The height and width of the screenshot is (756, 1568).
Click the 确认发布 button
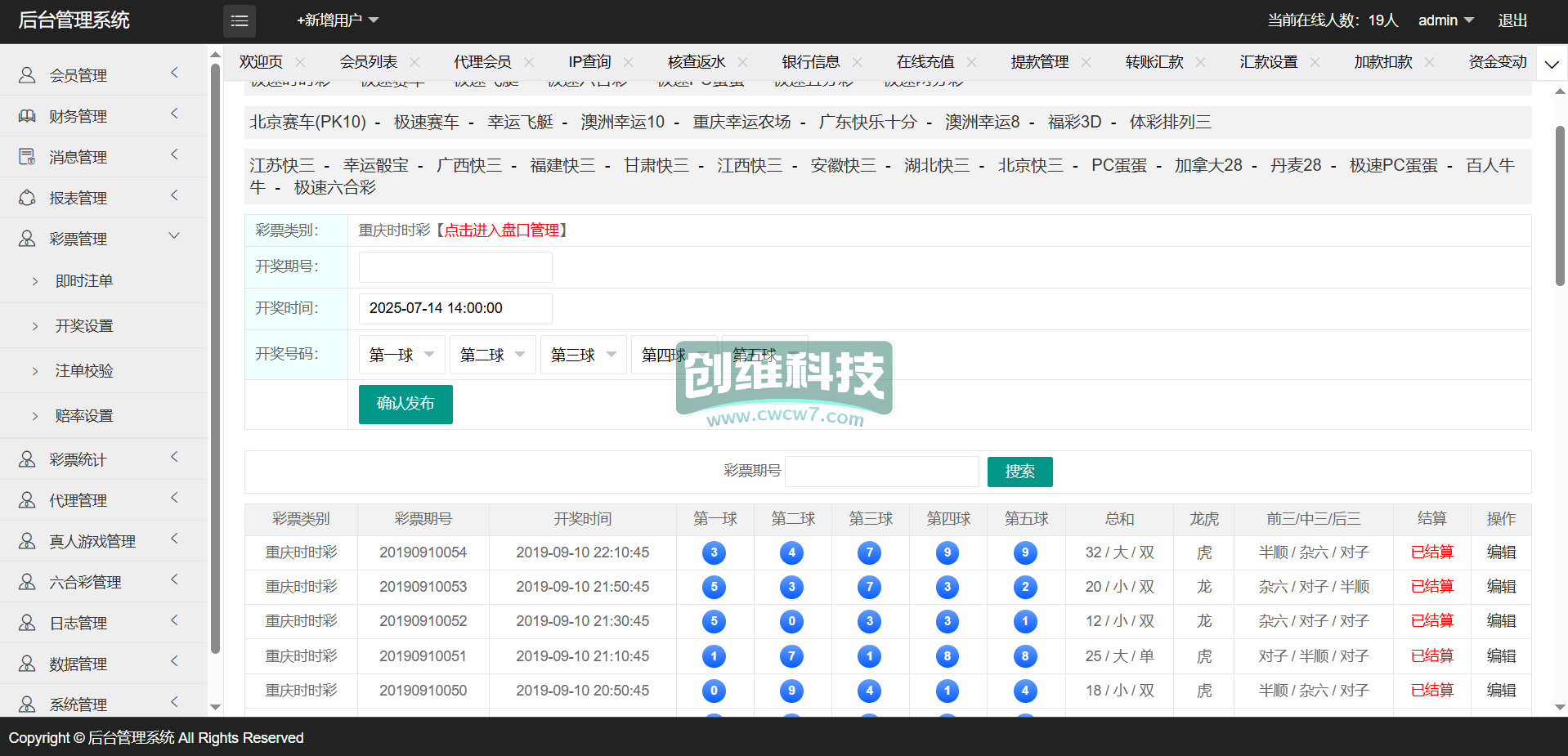[405, 404]
